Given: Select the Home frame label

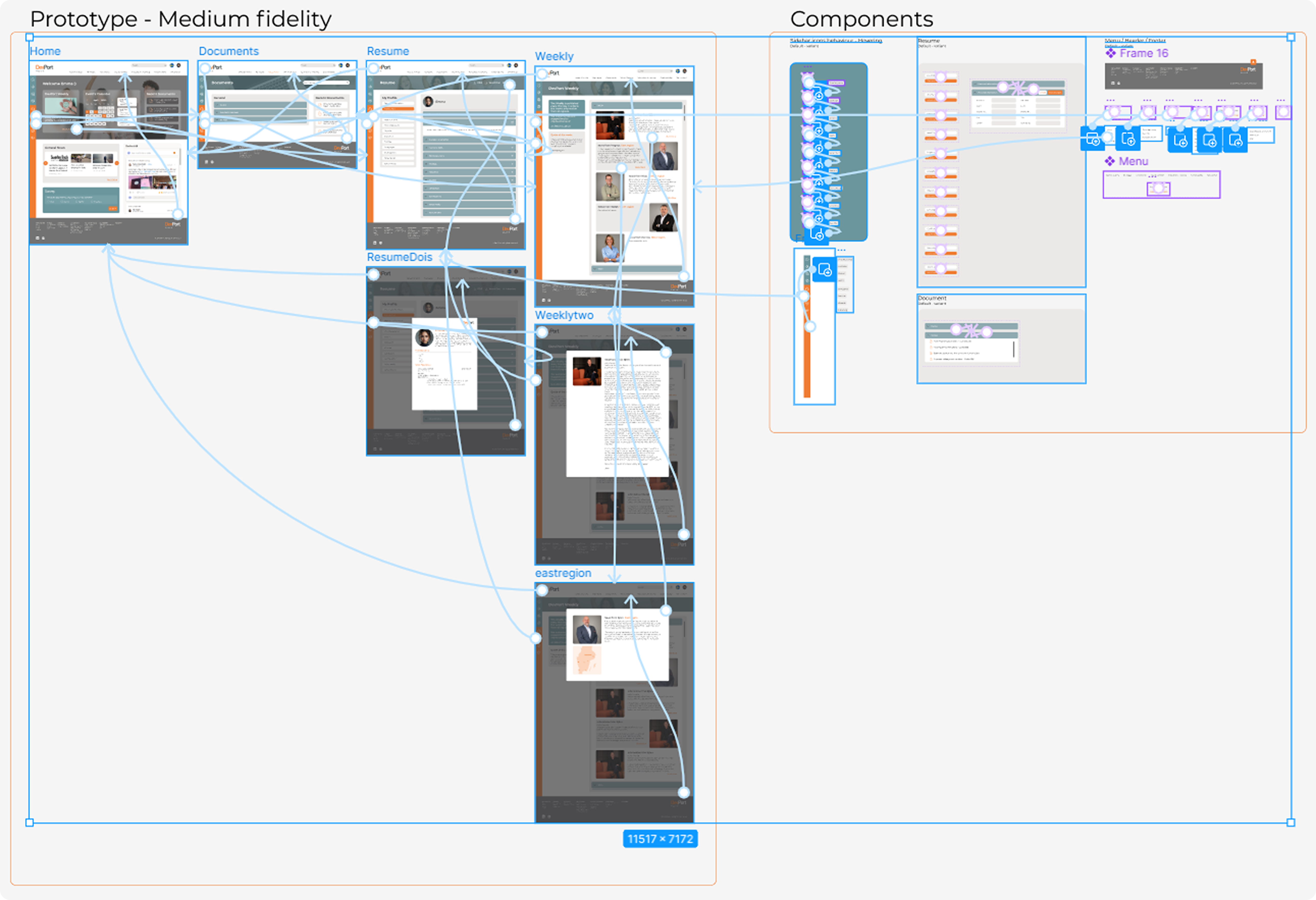Looking at the screenshot, I should click(x=45, y=51).
